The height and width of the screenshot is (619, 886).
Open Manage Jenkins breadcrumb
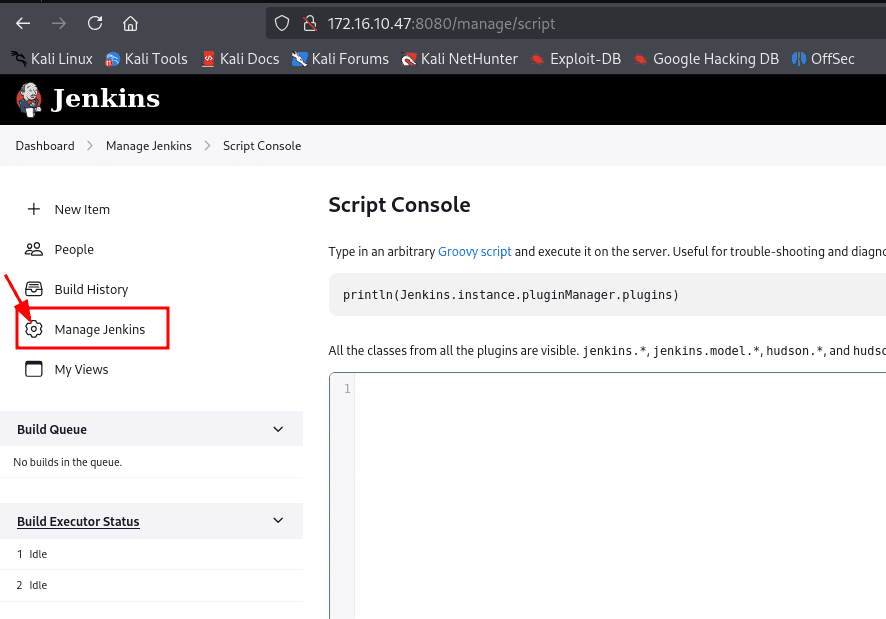click(x=149, y=146)
